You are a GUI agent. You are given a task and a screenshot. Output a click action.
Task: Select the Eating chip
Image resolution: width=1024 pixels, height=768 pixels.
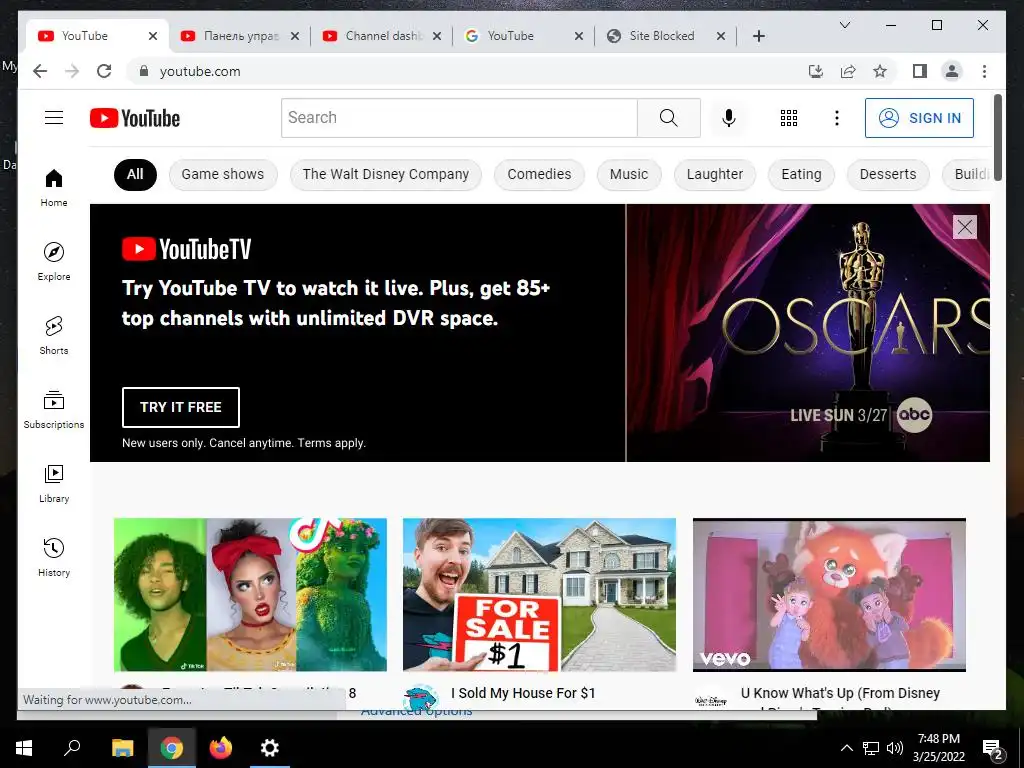coord(801,174)
